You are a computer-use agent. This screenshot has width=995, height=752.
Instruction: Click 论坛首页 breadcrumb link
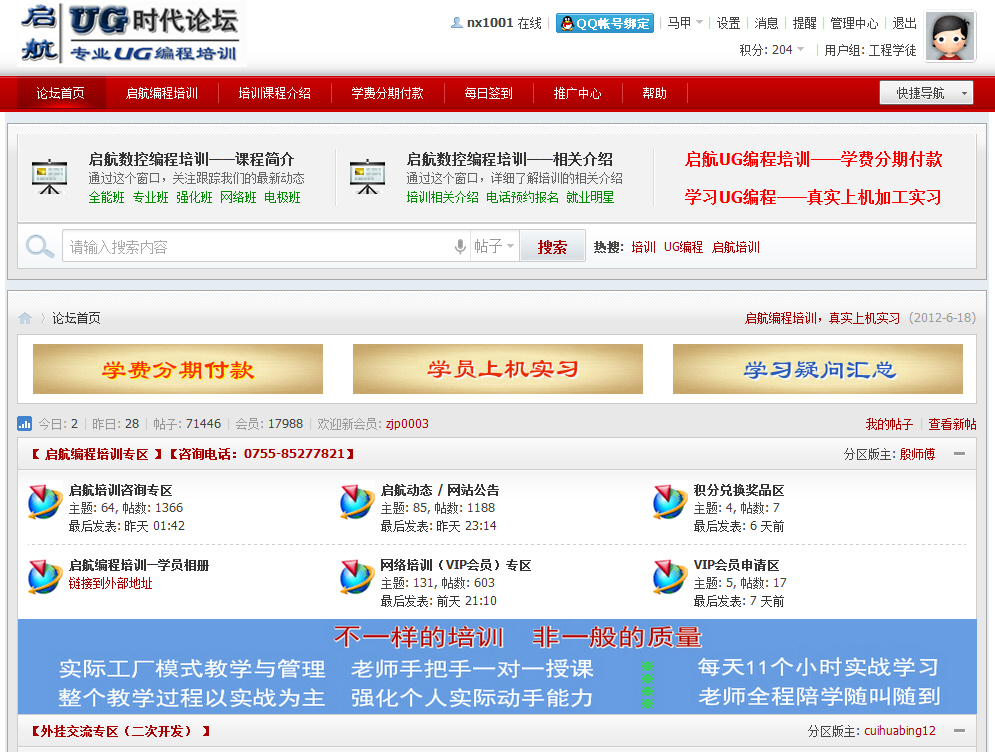(76, 318)
